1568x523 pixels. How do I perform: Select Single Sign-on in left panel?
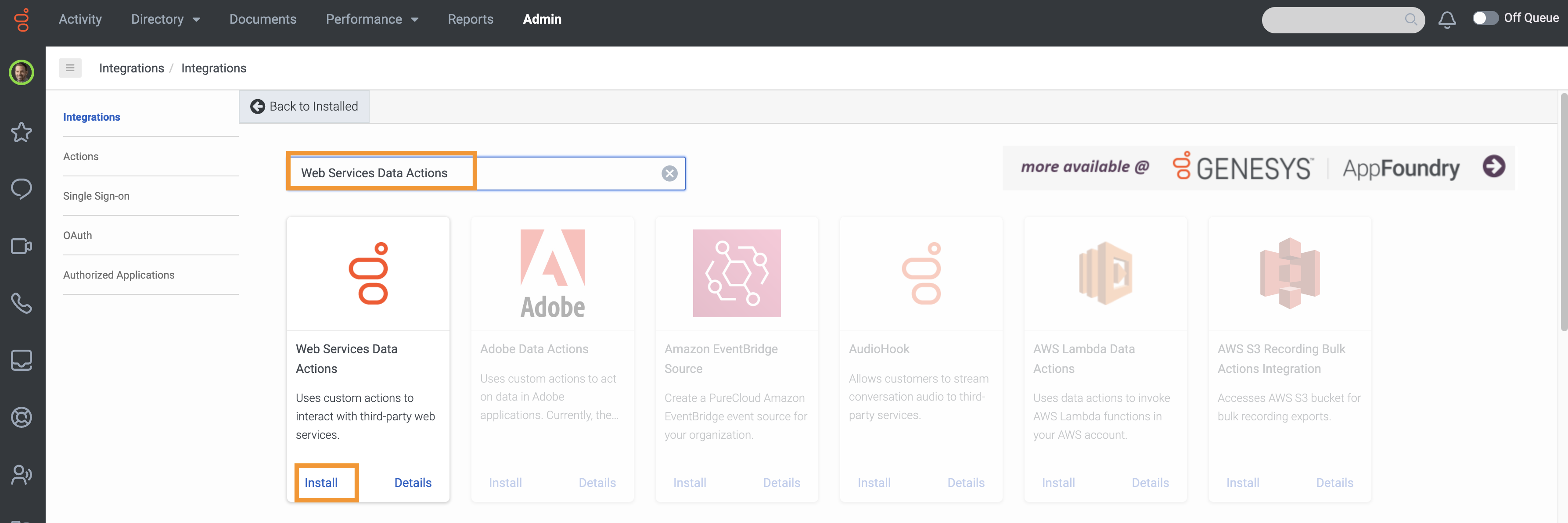[96, 196]
